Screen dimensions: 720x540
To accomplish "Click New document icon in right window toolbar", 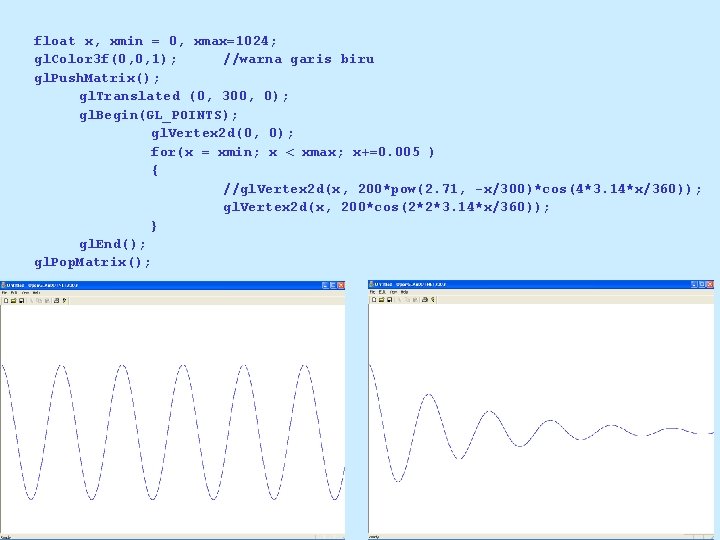I will point(374,300).
